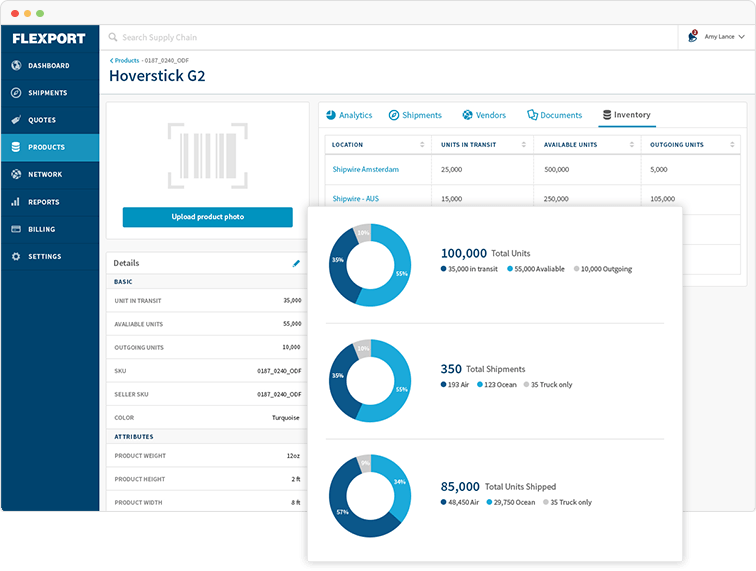
Task: Expand Amy Lance user menu arrow
Action: pyautogui.click(x=742, y=37)
